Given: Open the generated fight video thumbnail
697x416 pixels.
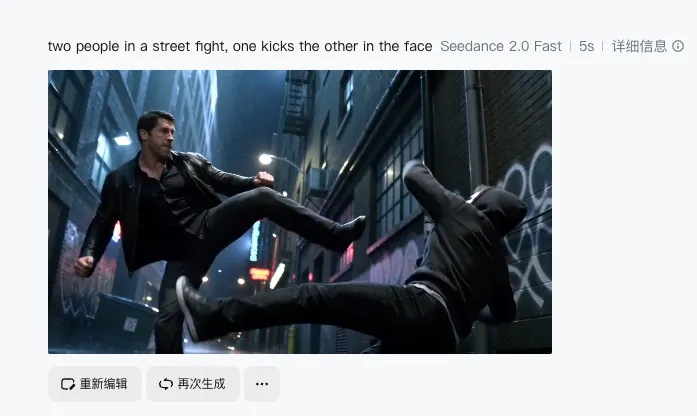Looking at the screenshot, I should 300,212.
